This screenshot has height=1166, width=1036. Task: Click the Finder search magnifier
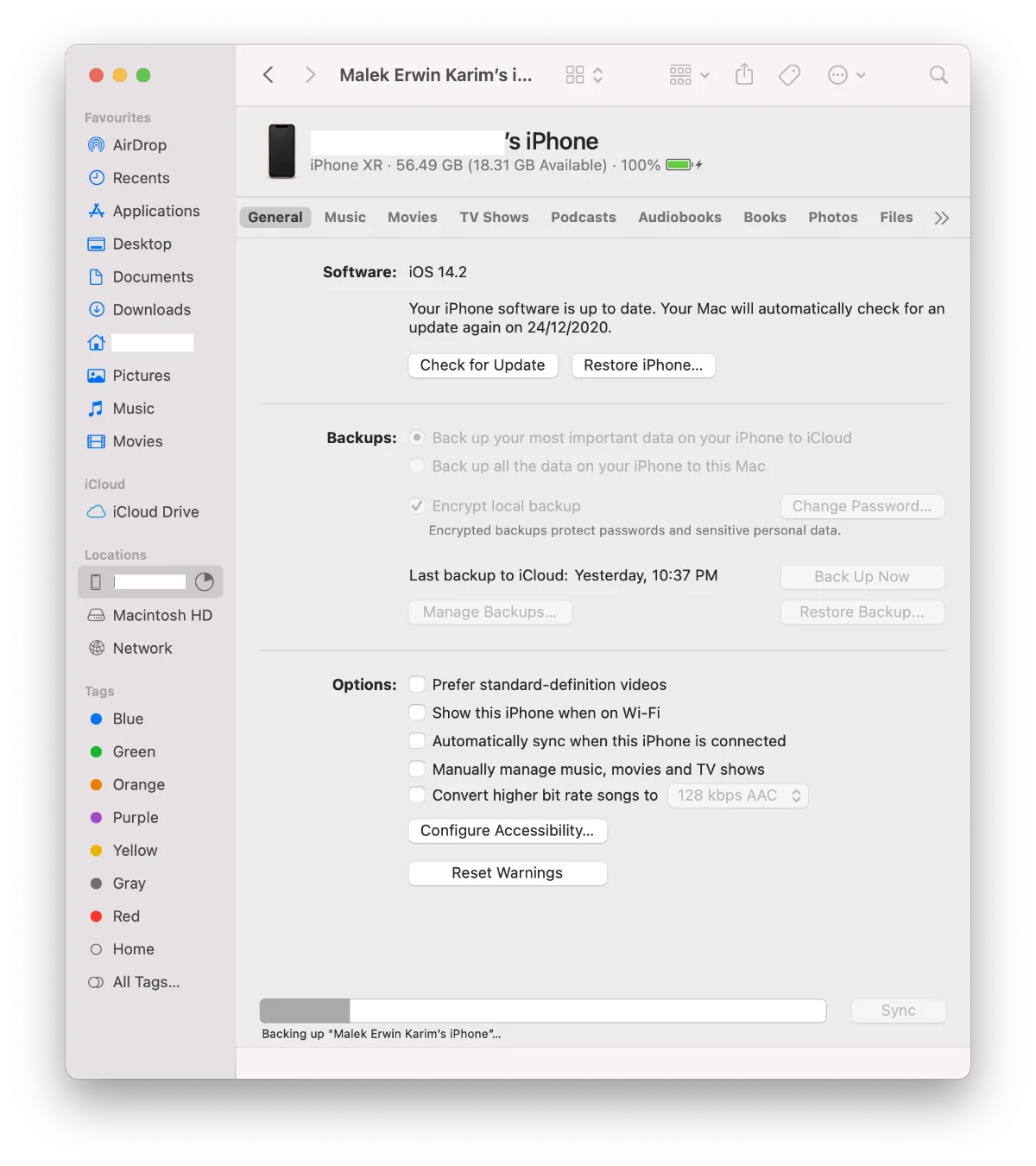pos(938,75)
